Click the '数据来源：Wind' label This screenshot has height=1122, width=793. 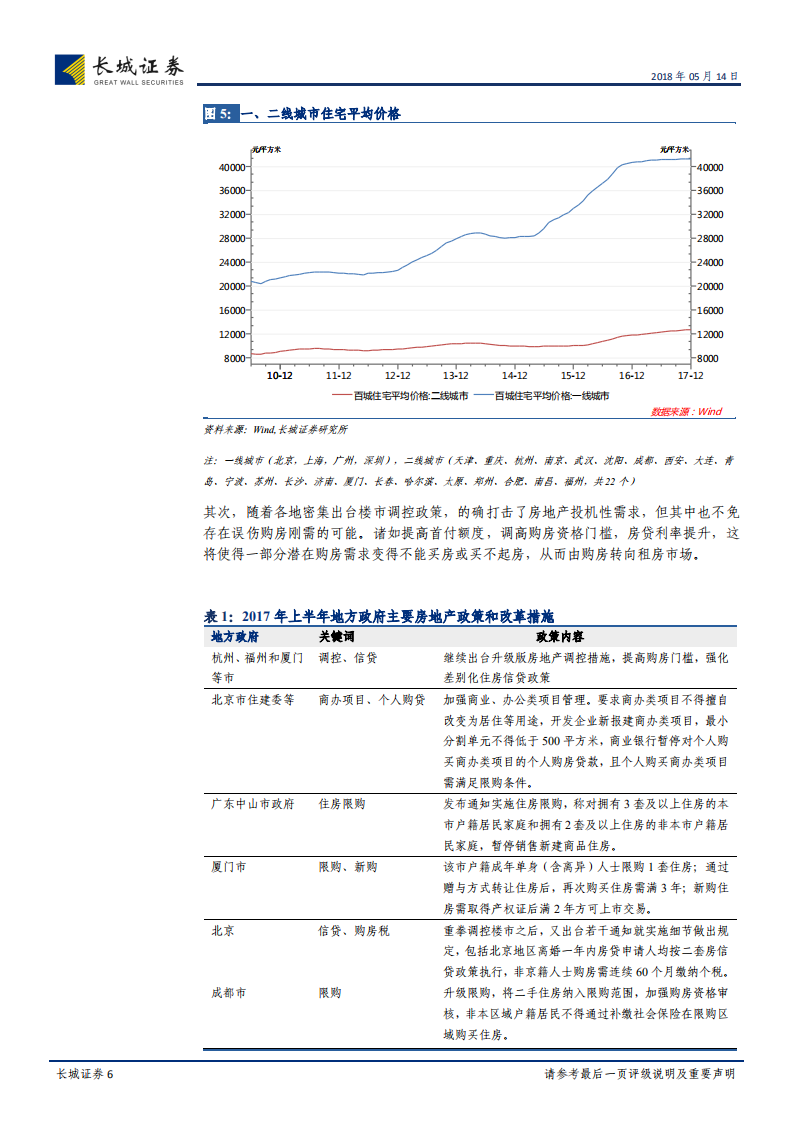[686, 411]
